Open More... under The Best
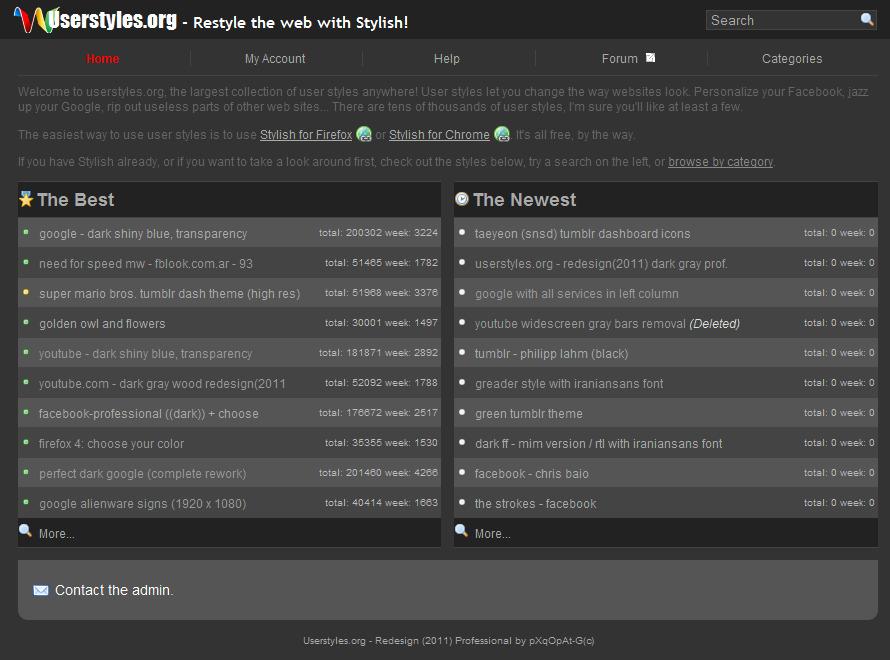Screen dimensions: 890x660 click(56, 533)
